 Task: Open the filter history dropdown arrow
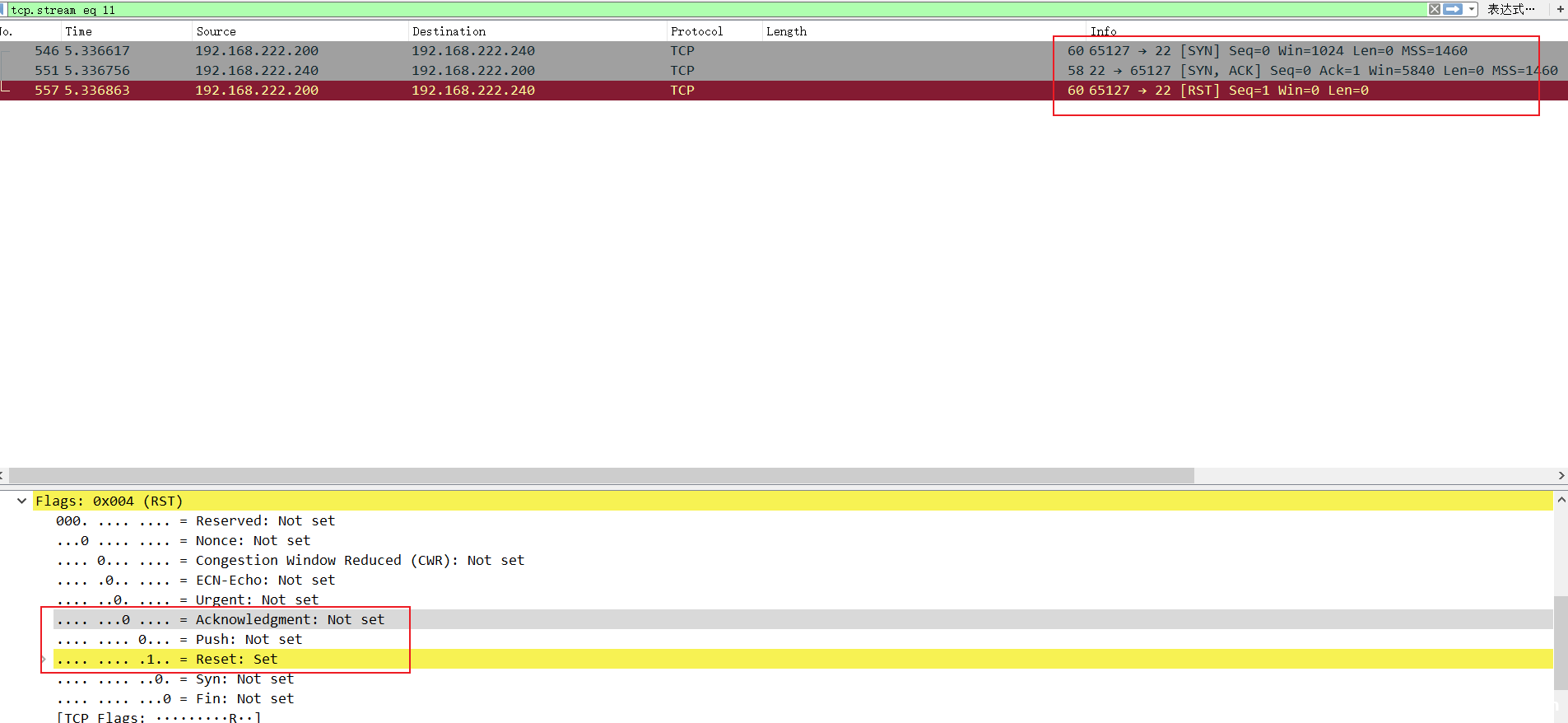pos(1472,9)
